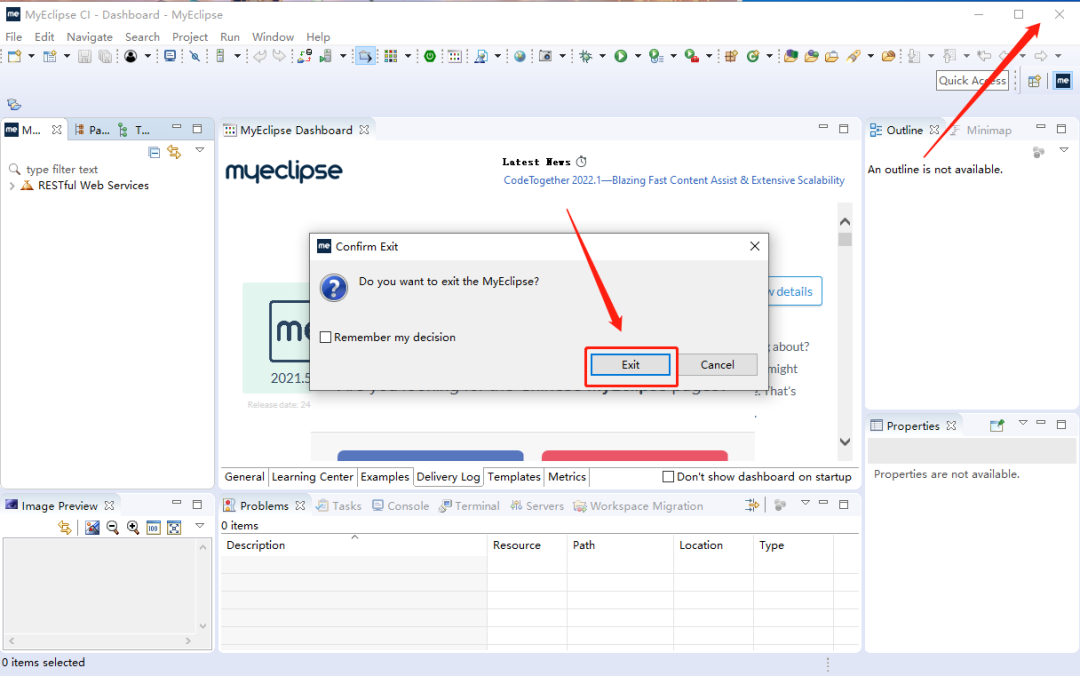Click Collapse All icon in the explorer panel
This screenshot has height=676, width=1080.
click(x=154, y=152)
